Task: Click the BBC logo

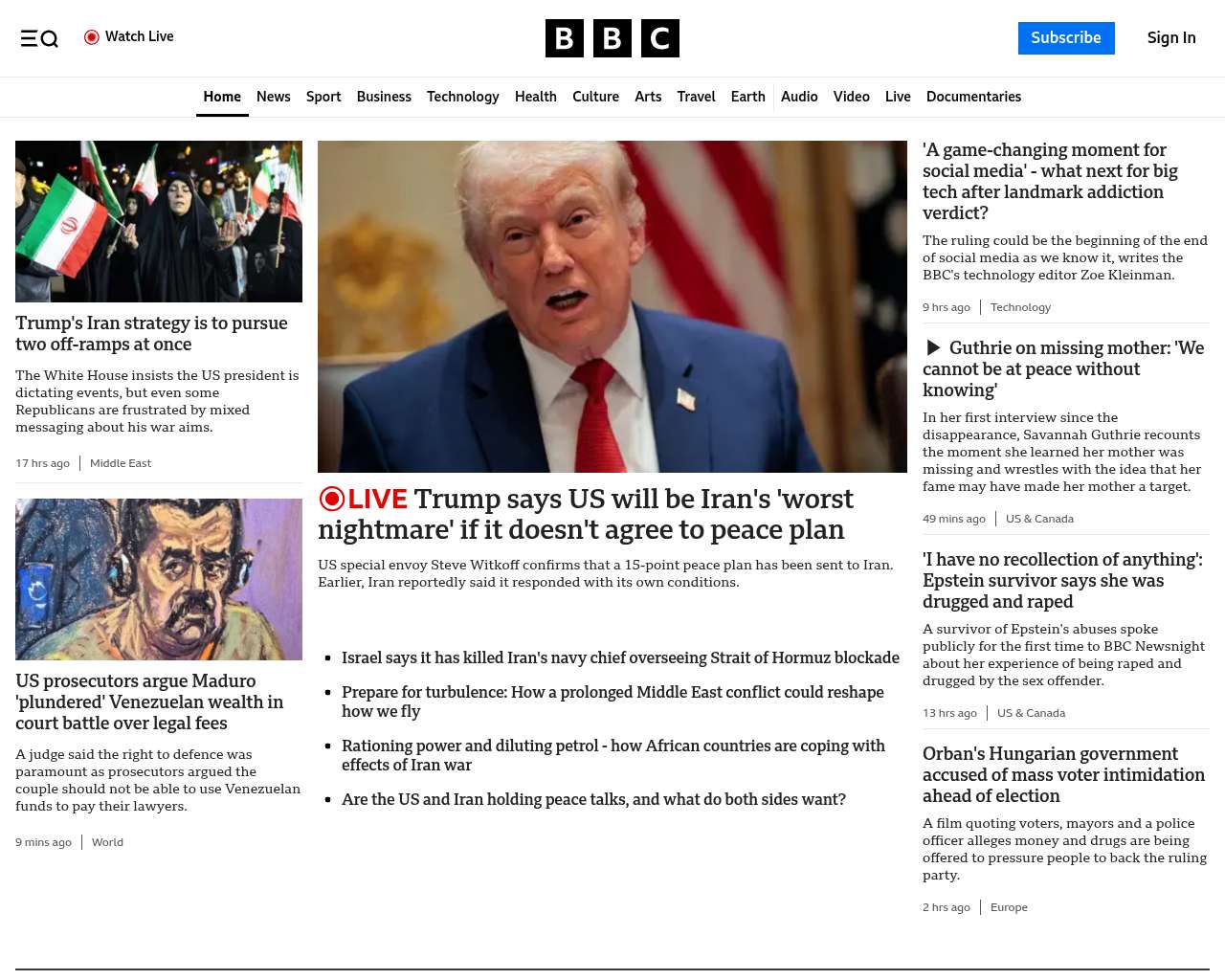Action: 612,38
